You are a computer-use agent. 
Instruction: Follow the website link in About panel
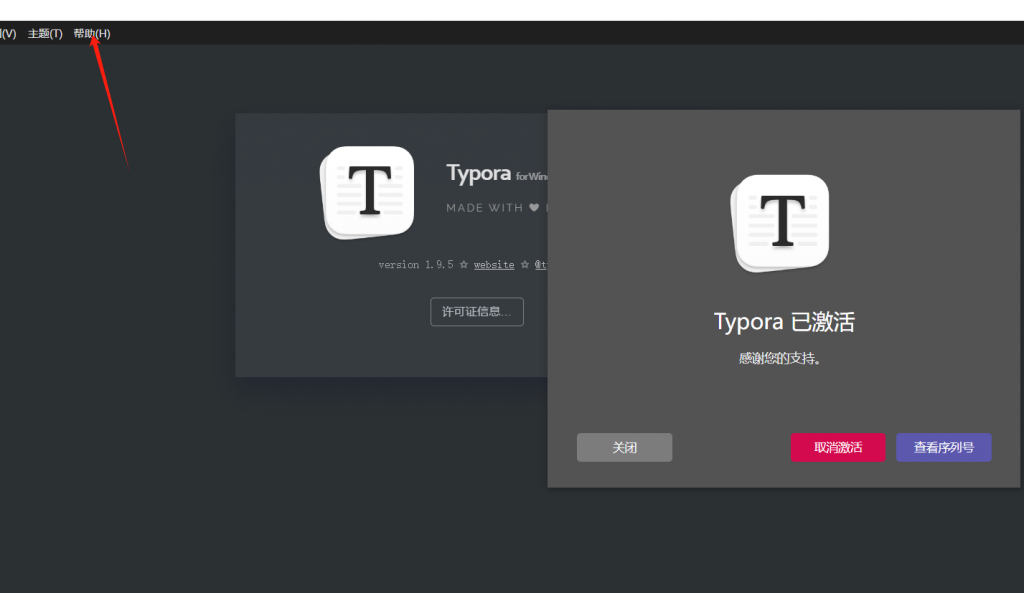tap(494, 264)
